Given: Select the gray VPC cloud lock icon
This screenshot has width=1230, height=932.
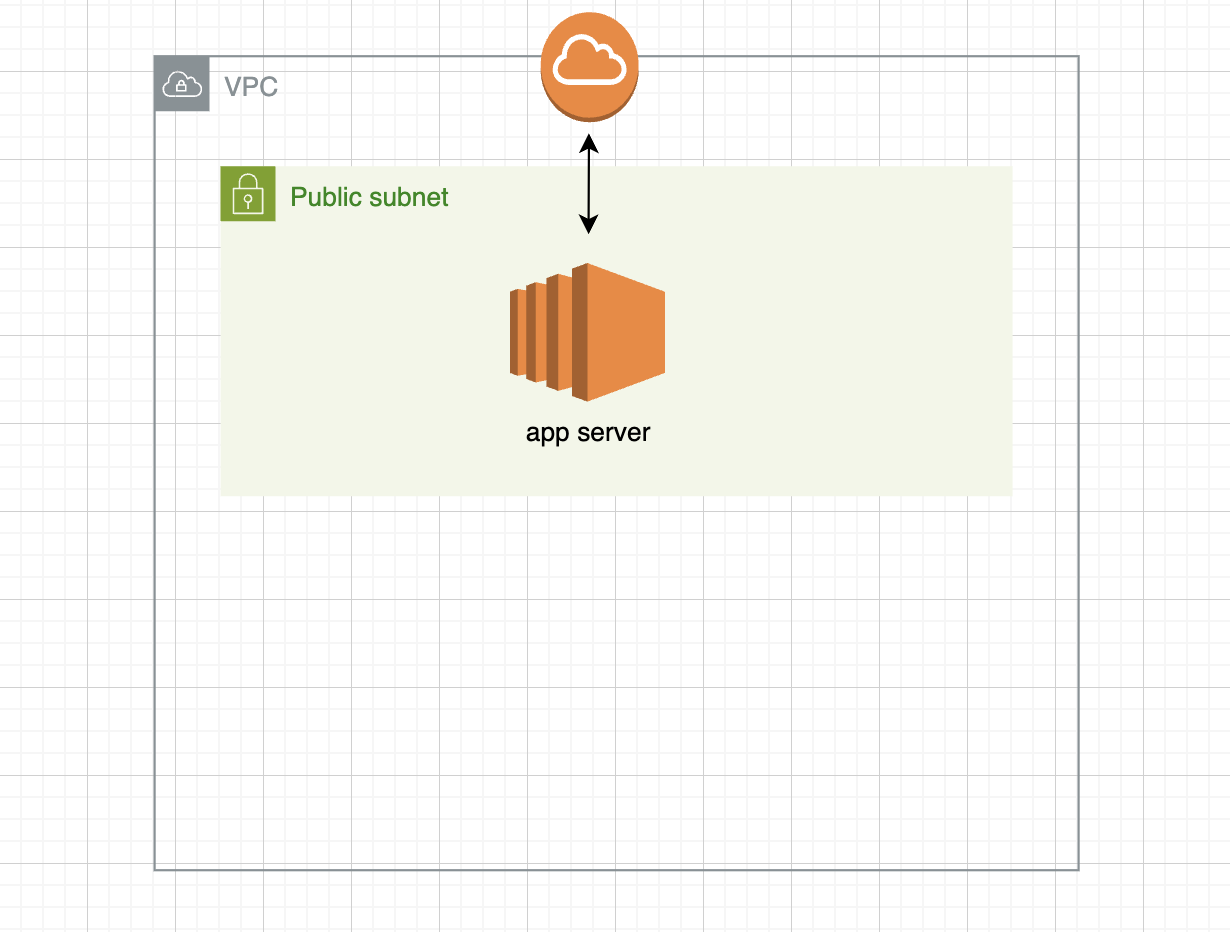Looking at the screenshot, I should coord(182,84).
